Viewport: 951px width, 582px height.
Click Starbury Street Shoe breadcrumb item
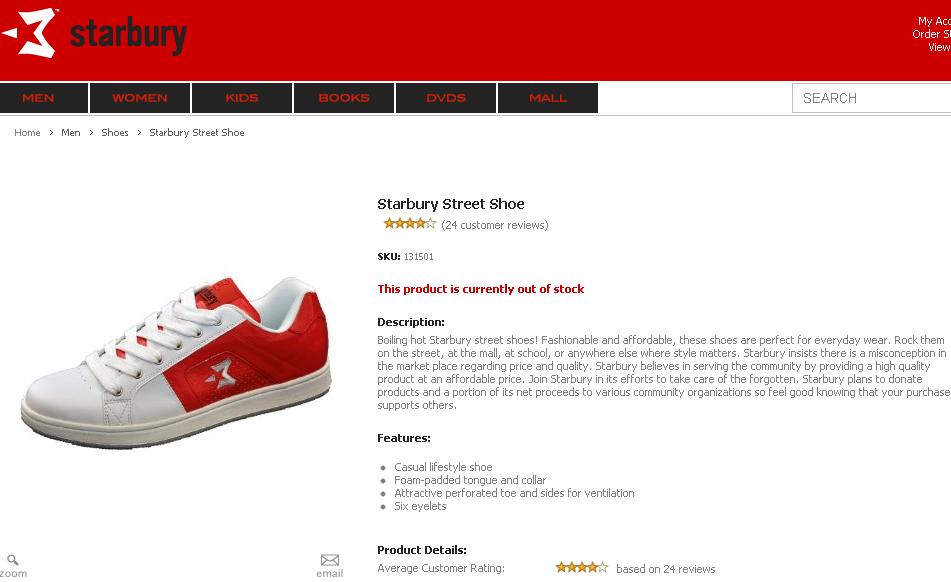point(197,133)
